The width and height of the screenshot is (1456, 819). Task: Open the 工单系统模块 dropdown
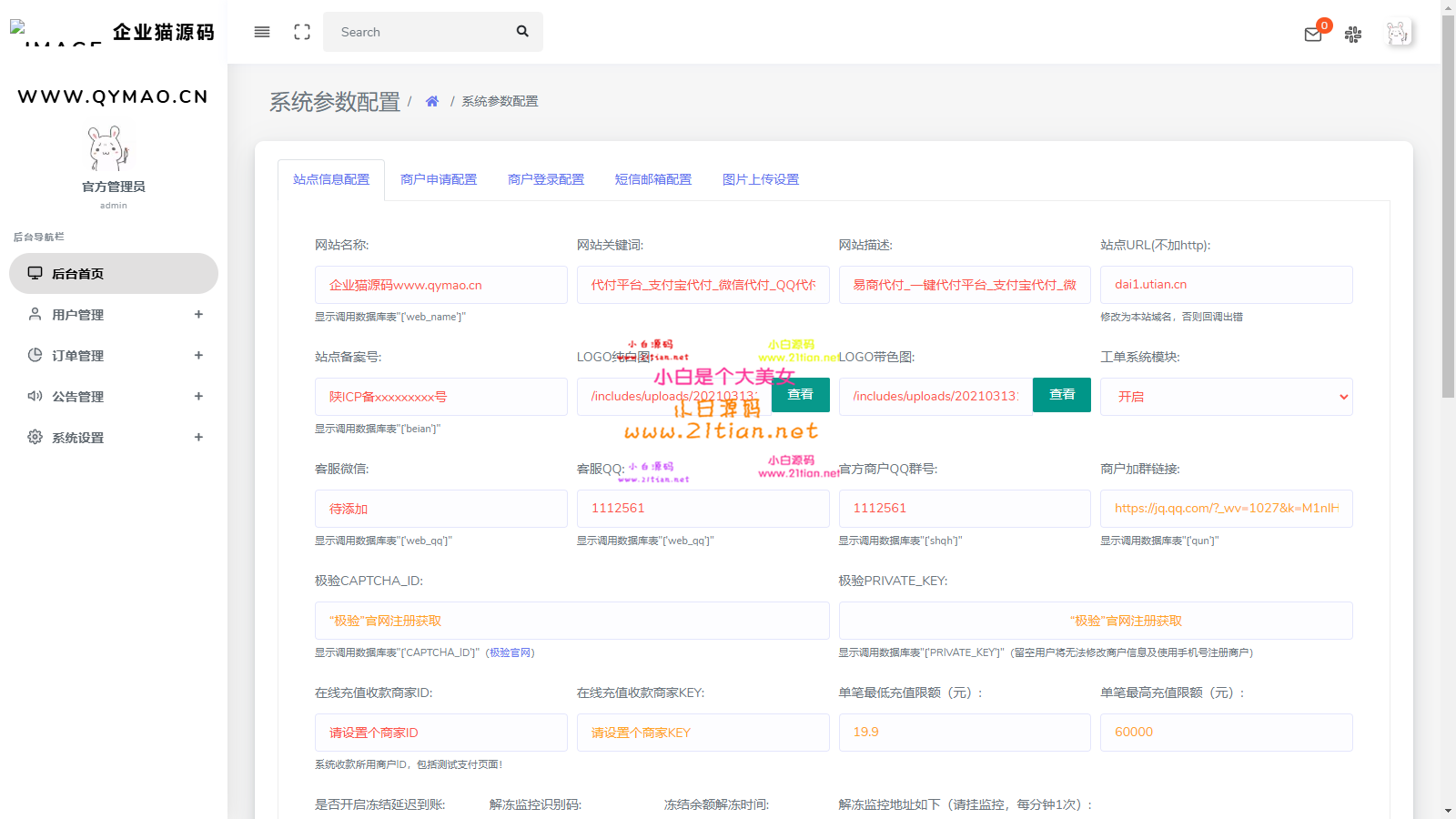[x=1226, y=397]
